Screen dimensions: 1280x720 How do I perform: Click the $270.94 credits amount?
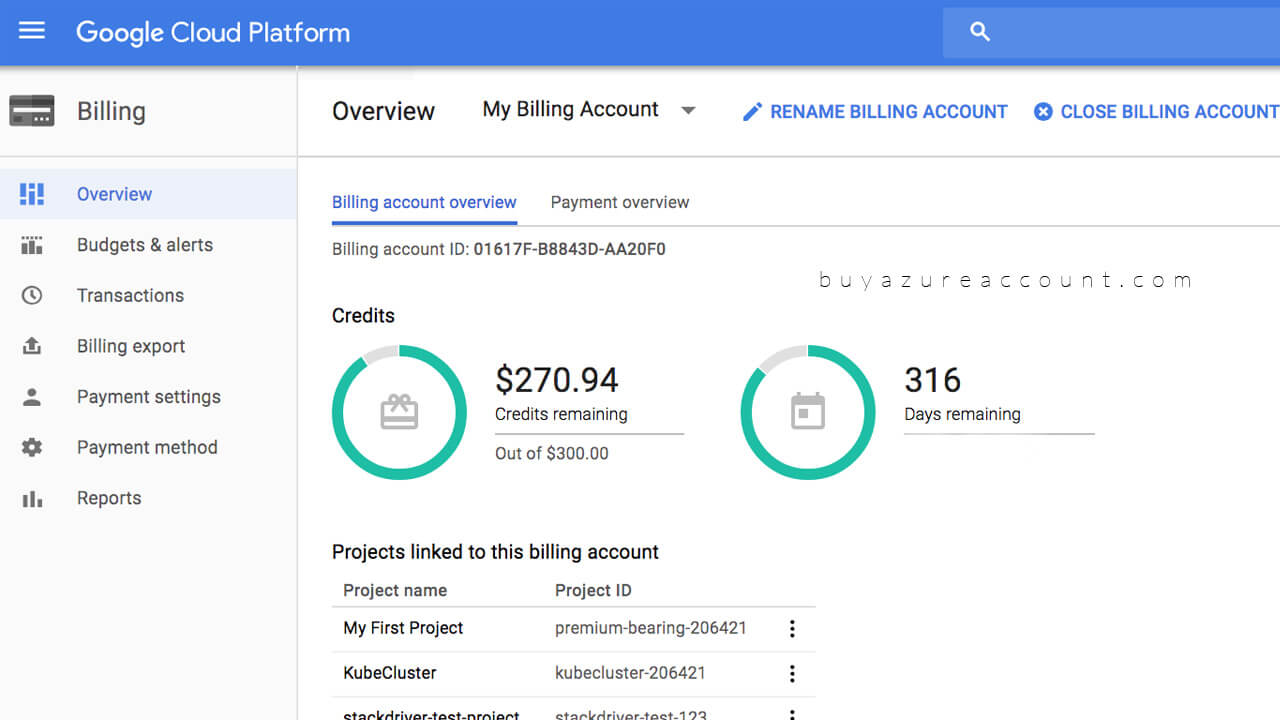tap(557, 380)
